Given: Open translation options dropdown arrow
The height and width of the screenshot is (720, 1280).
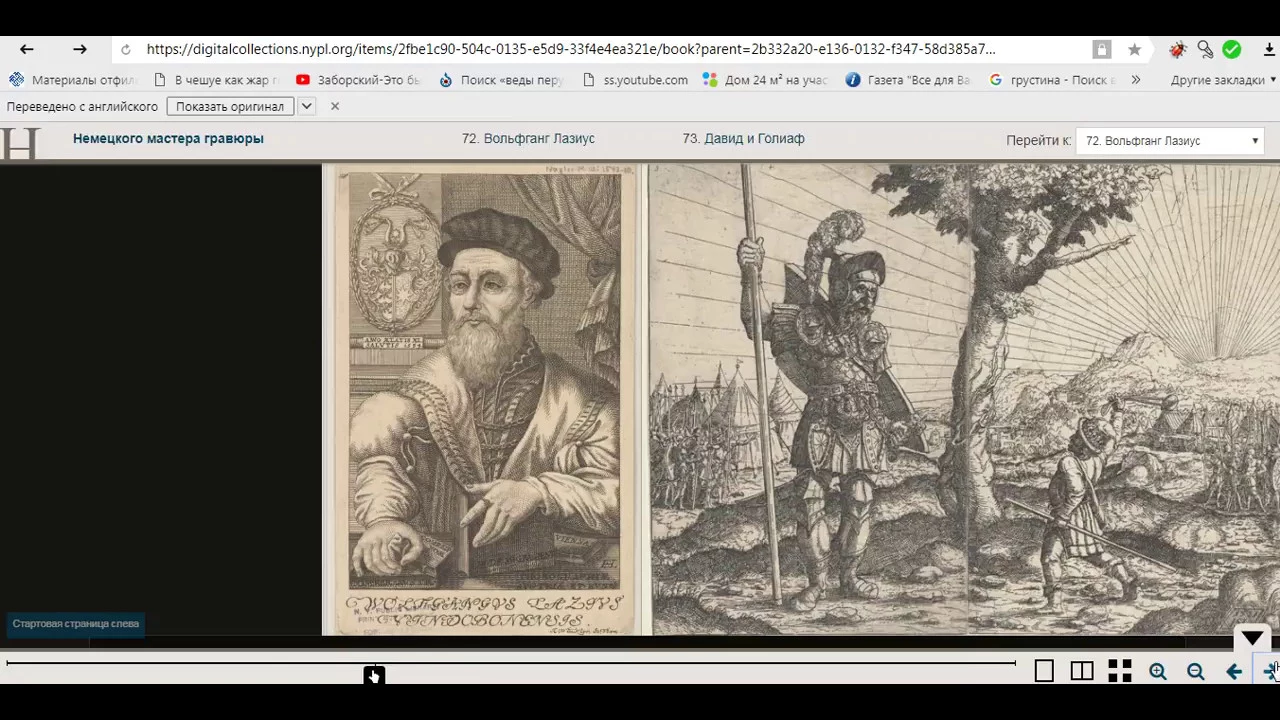Looking at the screenshot, I should tap(307, 106).
